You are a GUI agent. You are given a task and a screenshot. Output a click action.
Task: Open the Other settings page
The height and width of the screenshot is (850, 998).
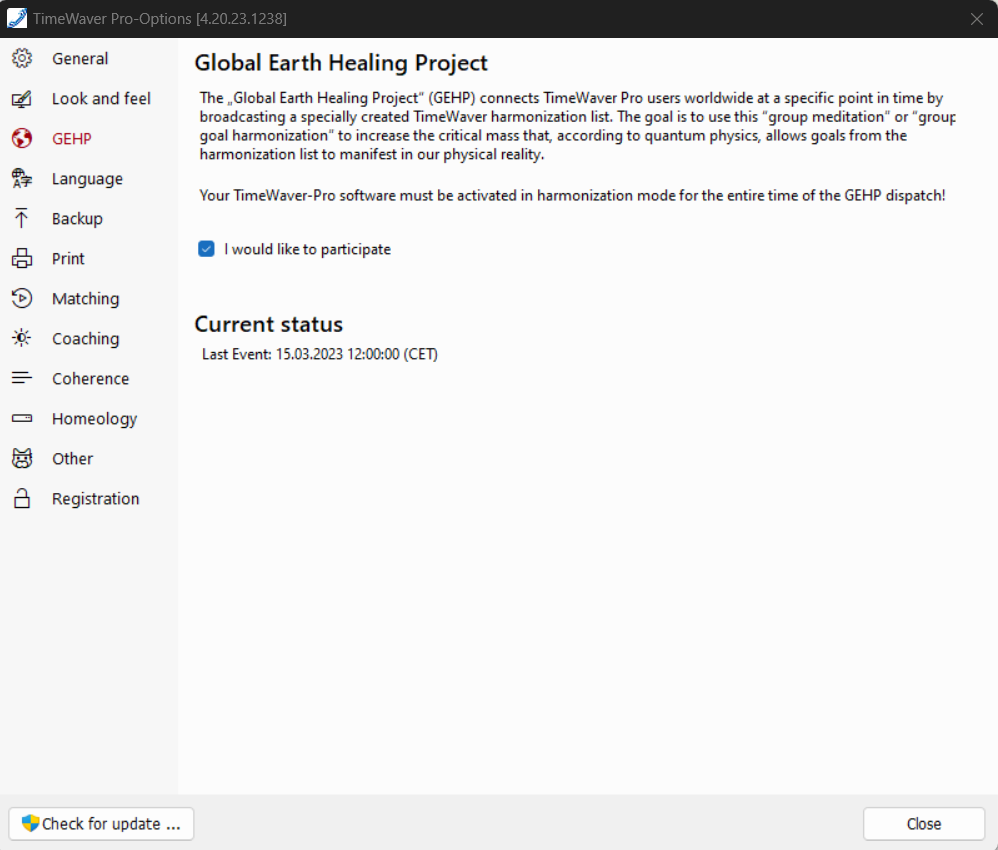click(73, 458)
